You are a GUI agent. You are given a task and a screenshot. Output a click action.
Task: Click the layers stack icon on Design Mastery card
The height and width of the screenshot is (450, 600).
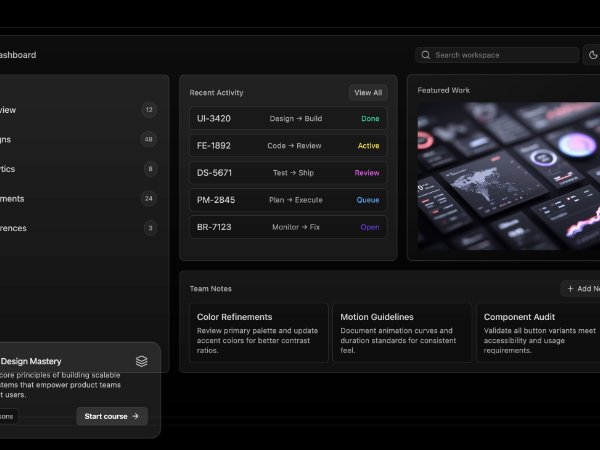(x=142, y=361)
